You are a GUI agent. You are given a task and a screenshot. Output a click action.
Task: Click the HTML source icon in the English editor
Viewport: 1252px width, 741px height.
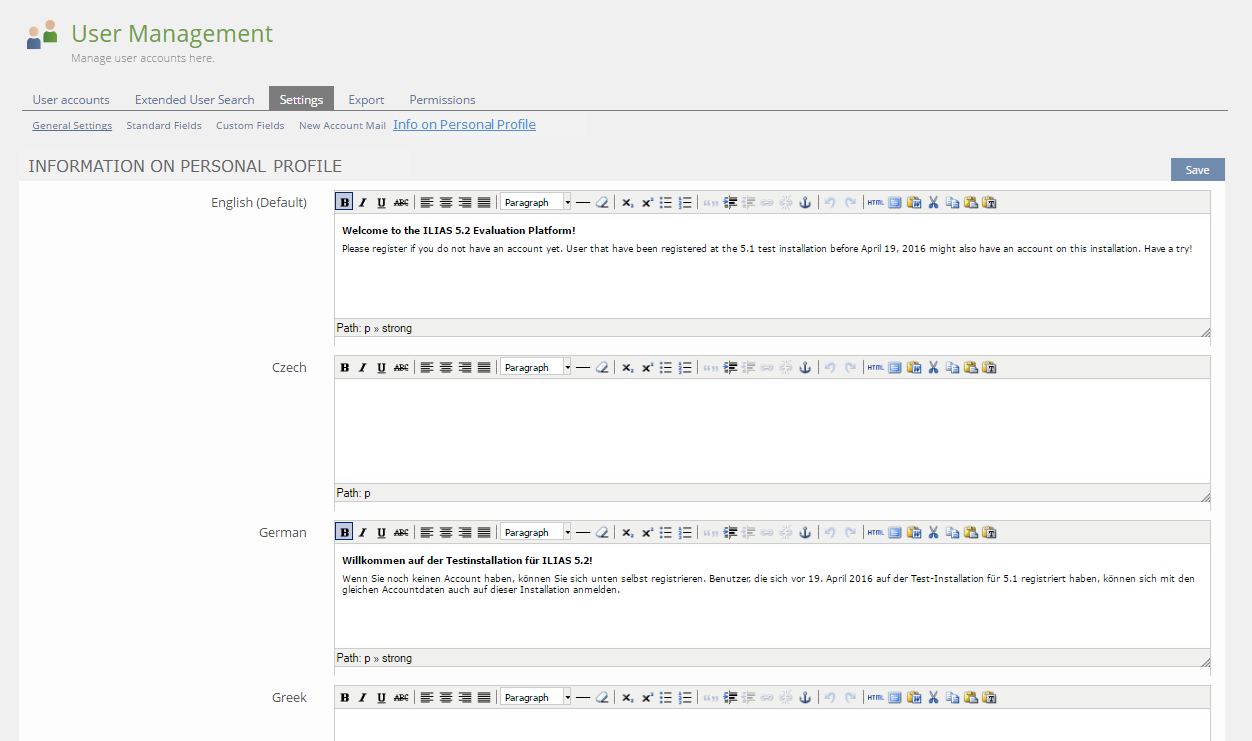pos(875,202)
